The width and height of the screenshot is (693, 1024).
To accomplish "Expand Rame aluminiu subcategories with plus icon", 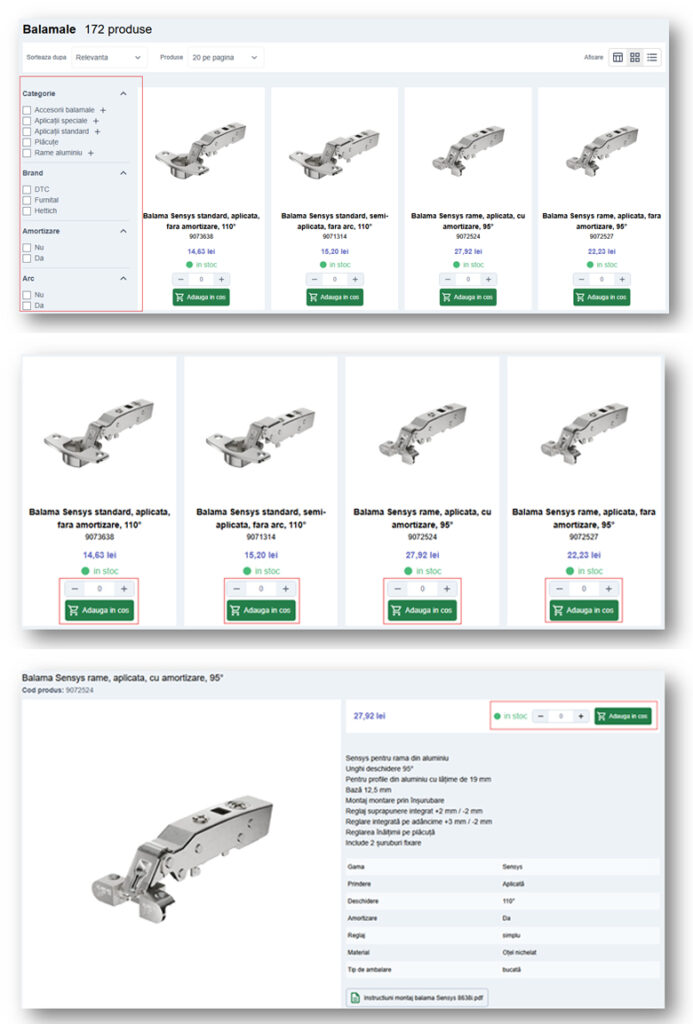I will tap(91, 153).
